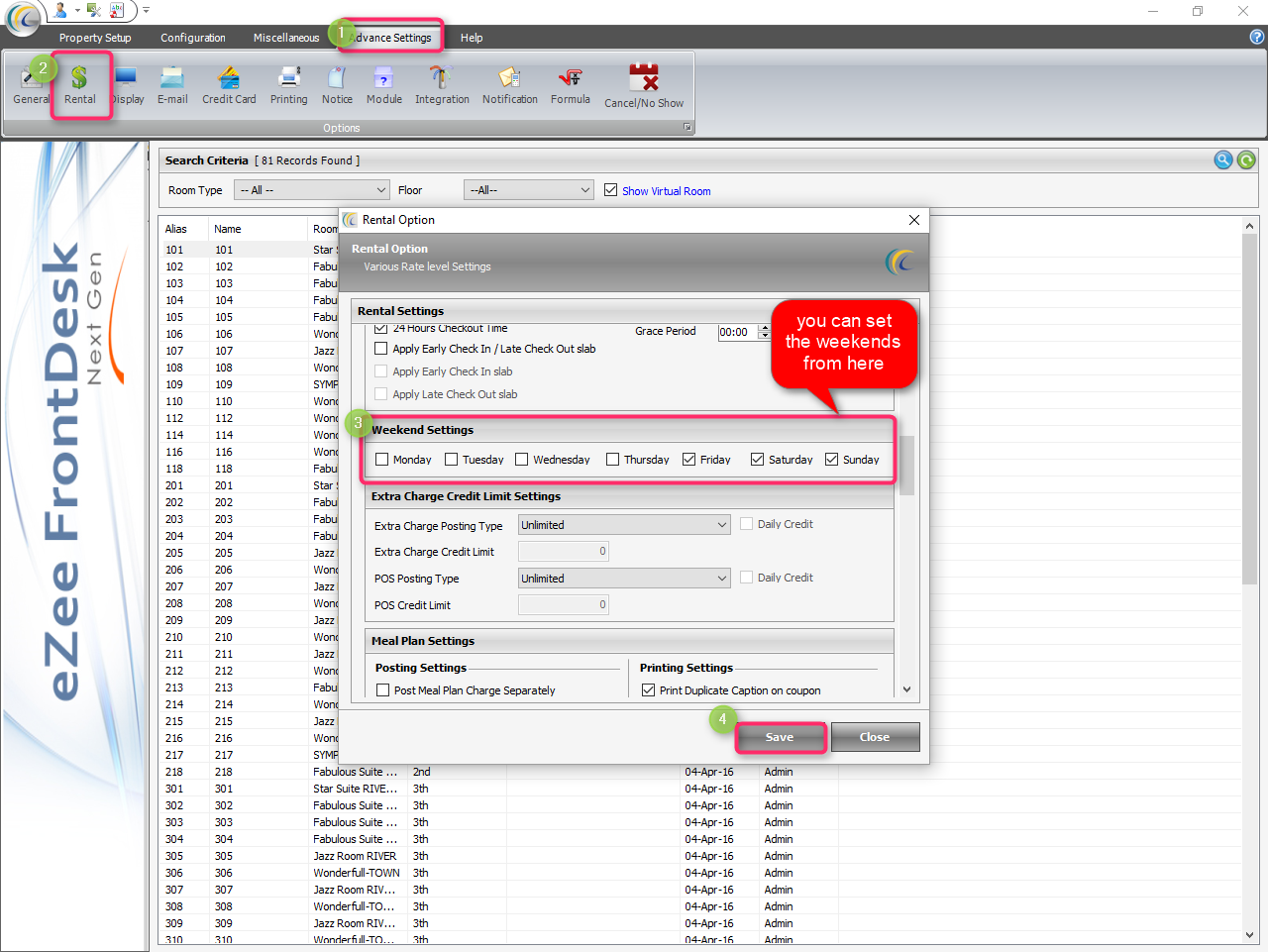
Task: Select room row with alias 218
Action: point(697,772)
